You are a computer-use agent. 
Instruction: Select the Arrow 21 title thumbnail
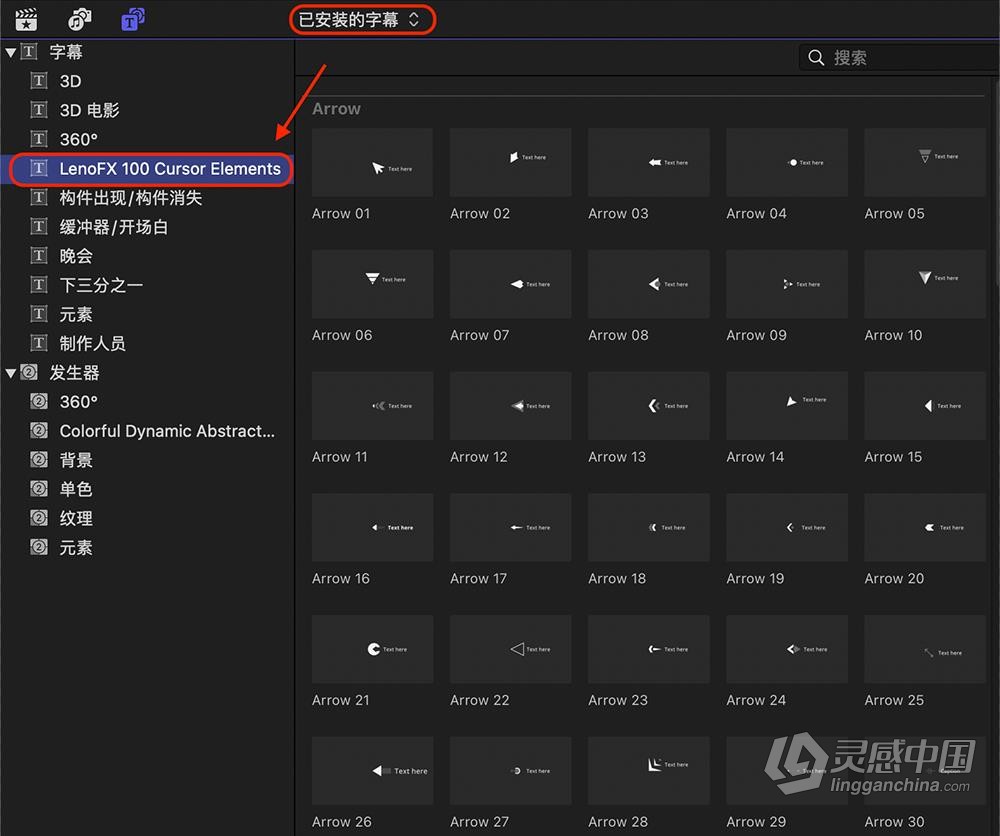(x=372, y=650)
